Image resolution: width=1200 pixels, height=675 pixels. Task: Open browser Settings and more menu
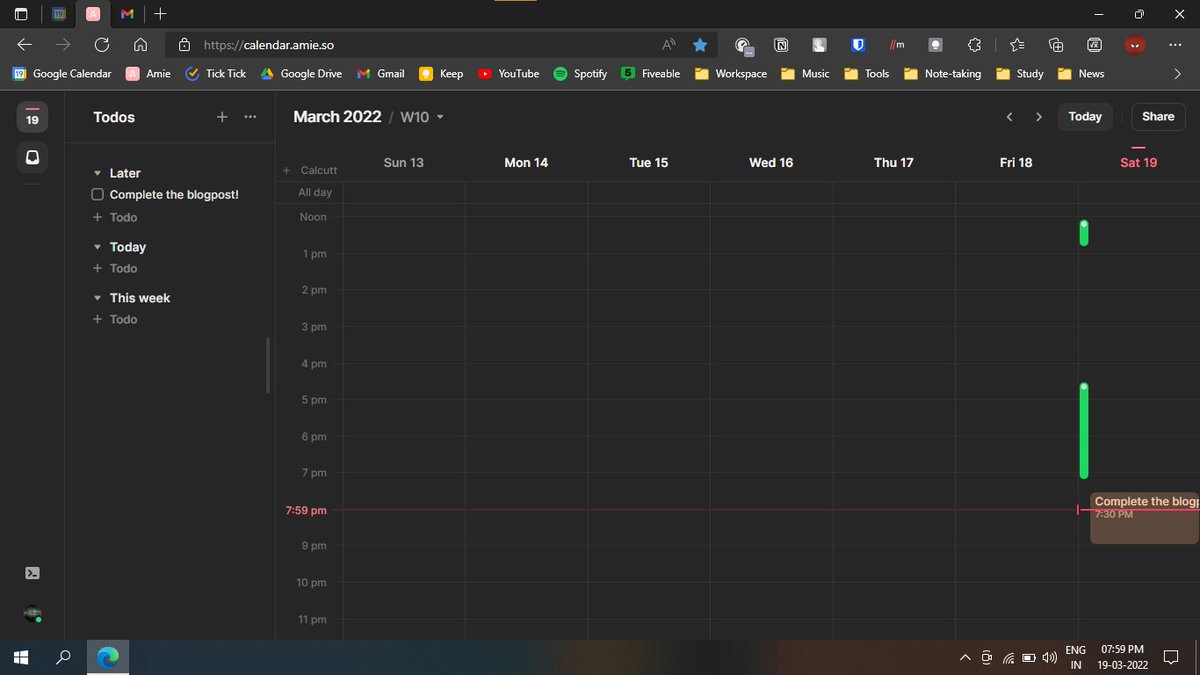pos(1173,45)
